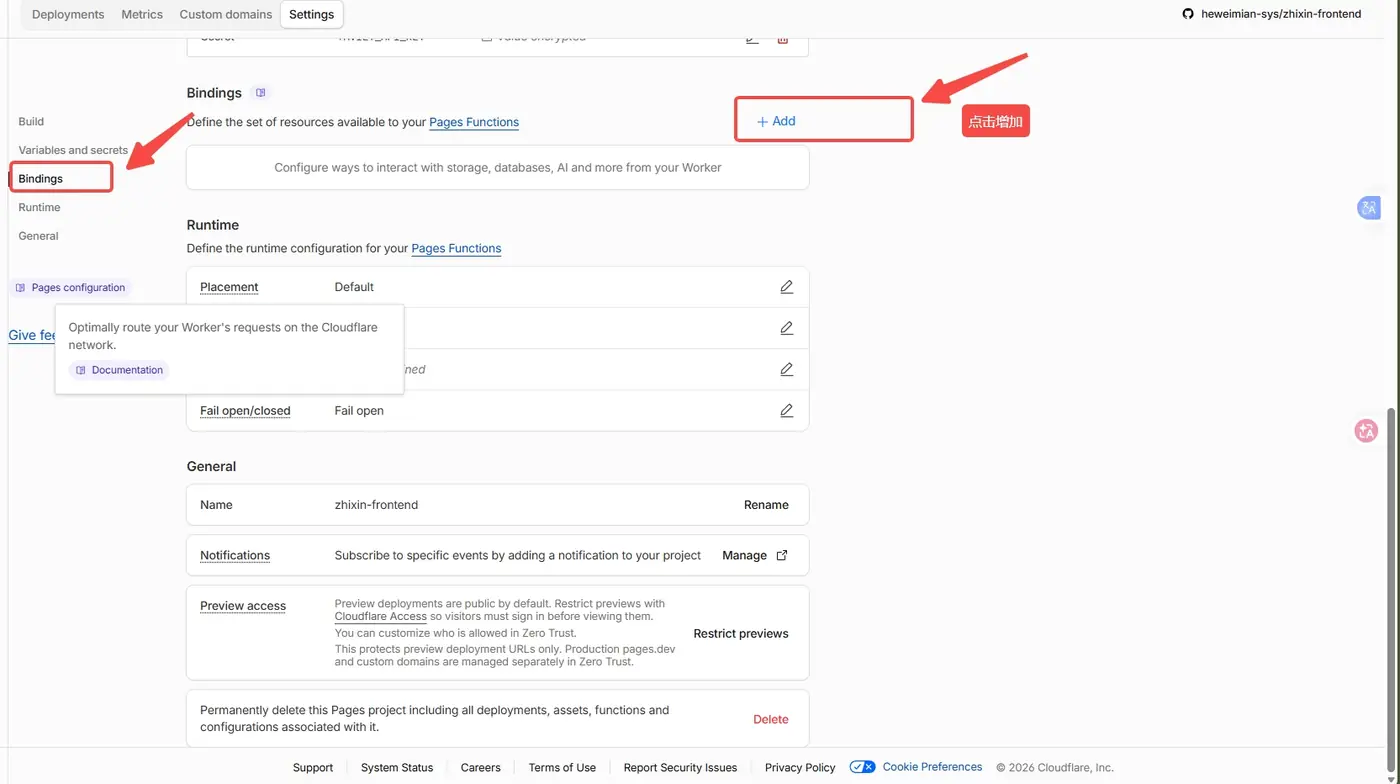Click the edit pencil in the third Runtime row
The image size is (1400, 784).
tap(787, 369)
